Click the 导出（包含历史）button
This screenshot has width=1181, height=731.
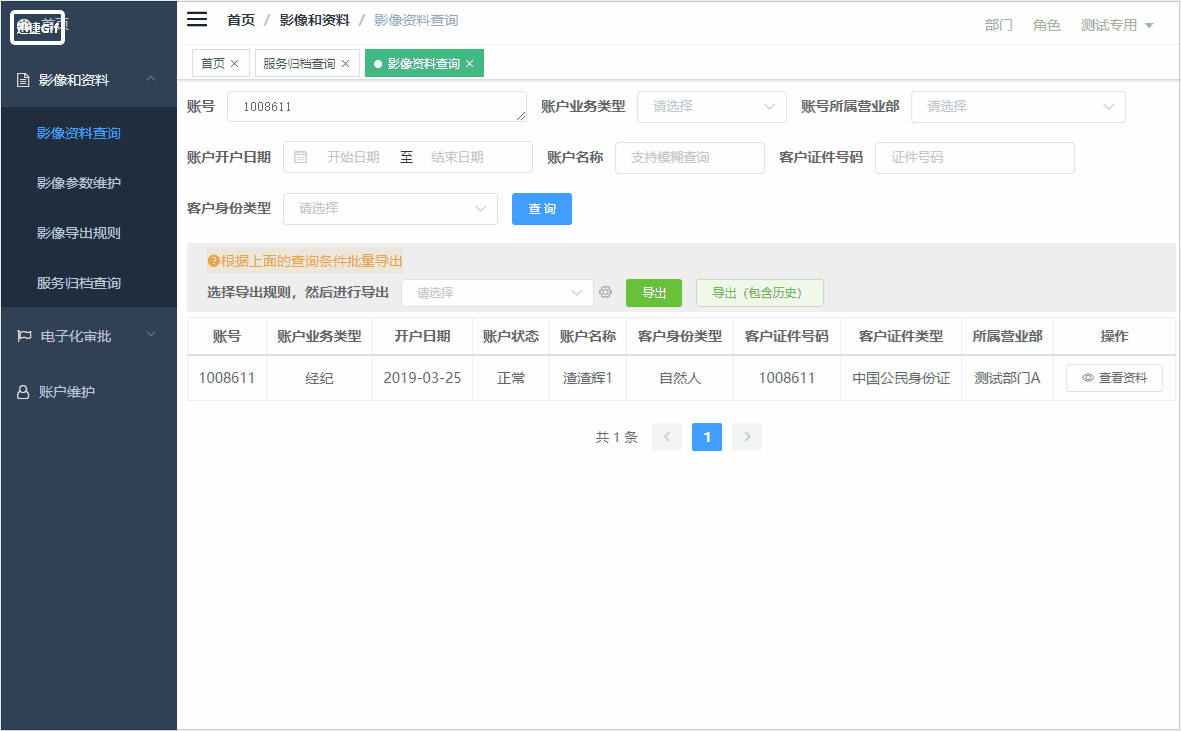759,293
